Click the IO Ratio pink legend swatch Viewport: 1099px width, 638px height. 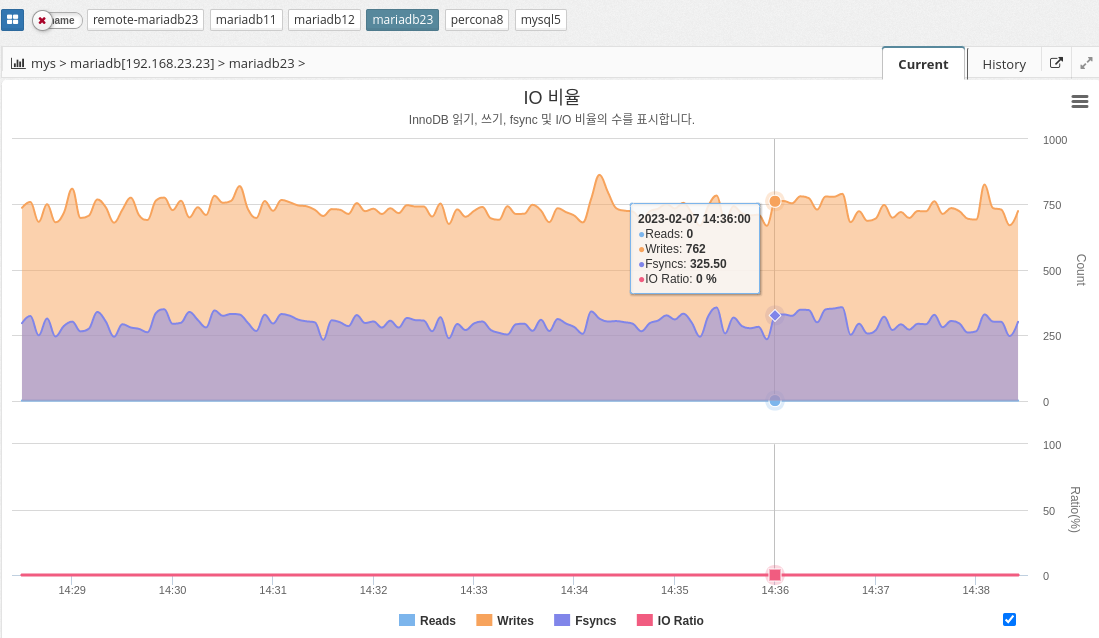645,621
